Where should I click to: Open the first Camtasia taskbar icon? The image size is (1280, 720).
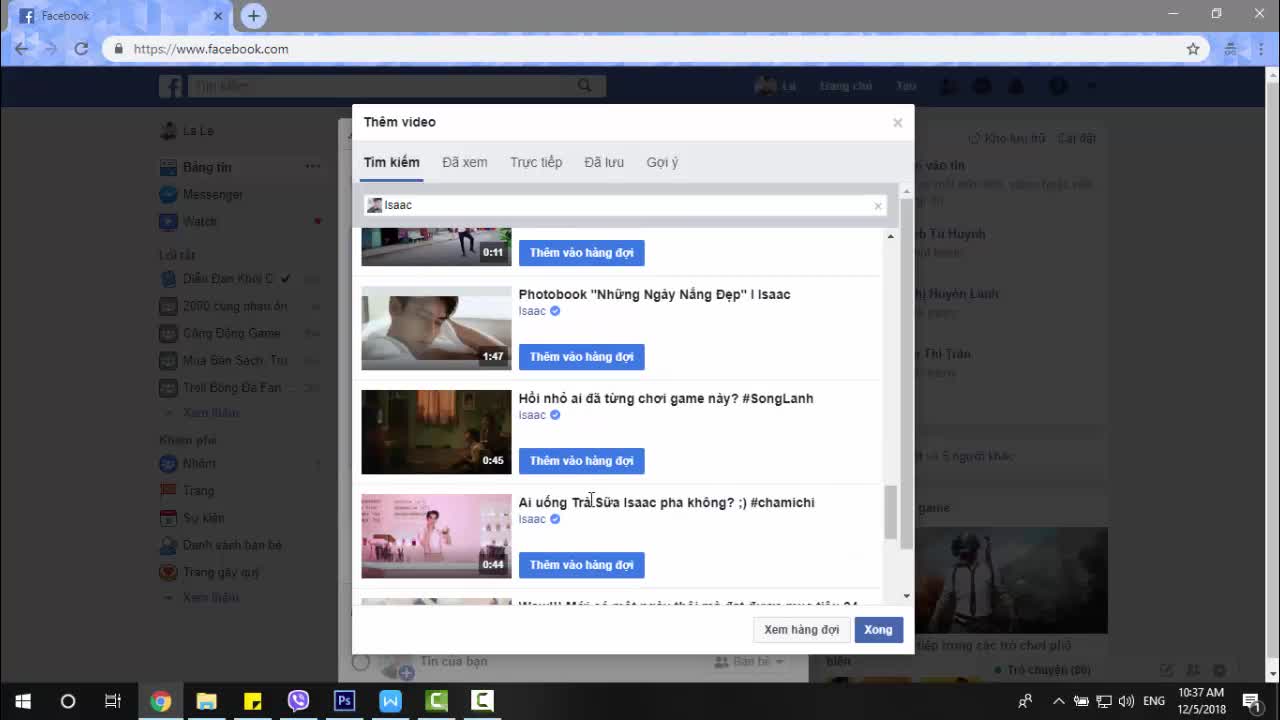tap(436, 701)
